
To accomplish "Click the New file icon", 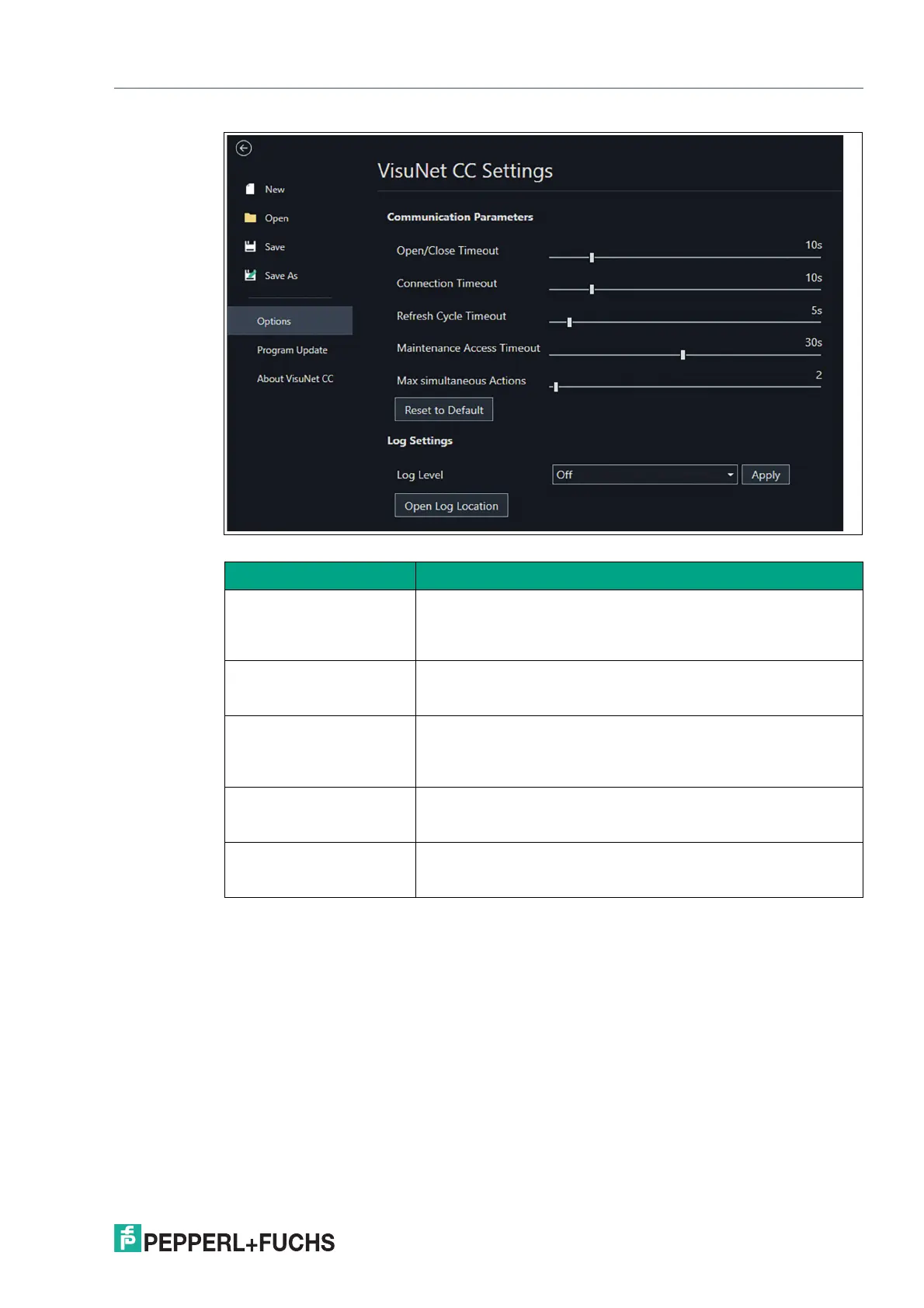I will (x=250, y=190).
